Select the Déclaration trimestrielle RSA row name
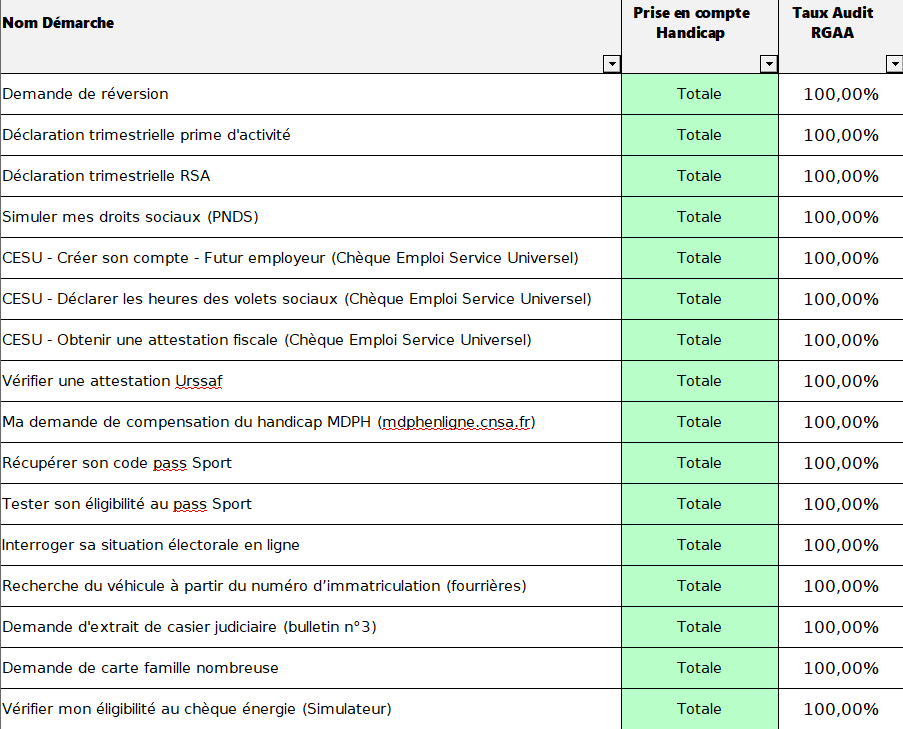The width and height of the screenshot is (903, 729). coord(107,176)
